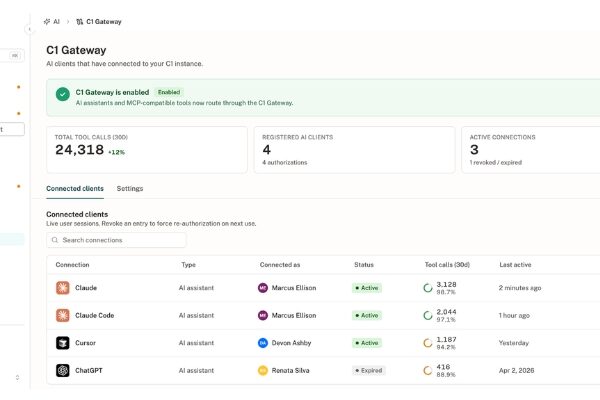
Task: Click Renata Silva avatar icon
Action: click(263, 371)
